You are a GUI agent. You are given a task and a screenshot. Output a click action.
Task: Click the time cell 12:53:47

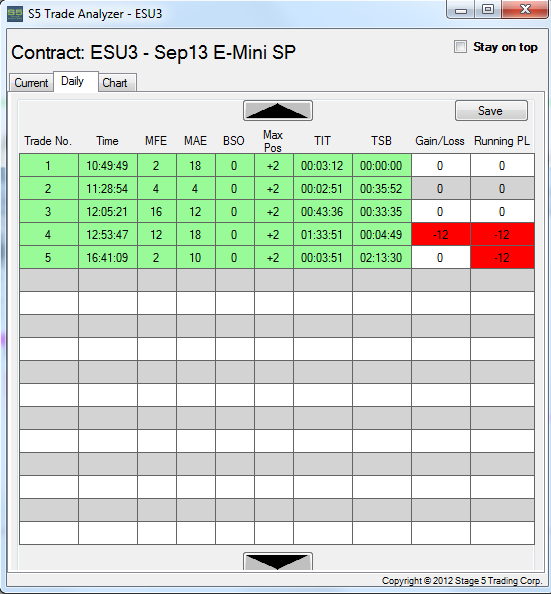(108, 234)
